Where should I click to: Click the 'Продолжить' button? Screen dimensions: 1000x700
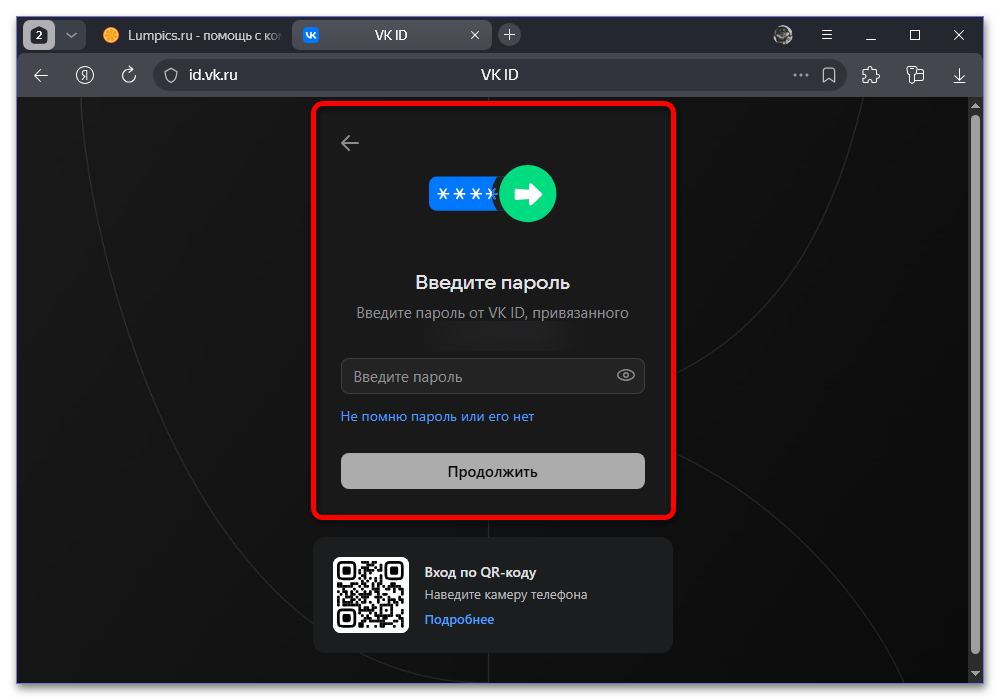pos(492,471)
